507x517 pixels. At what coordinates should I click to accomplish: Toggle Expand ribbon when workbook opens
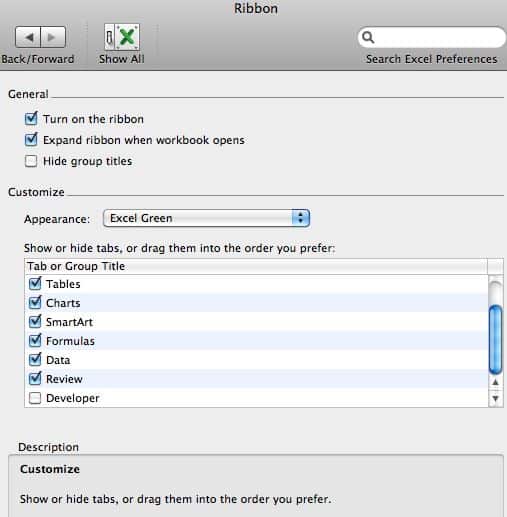coord(31,139)
